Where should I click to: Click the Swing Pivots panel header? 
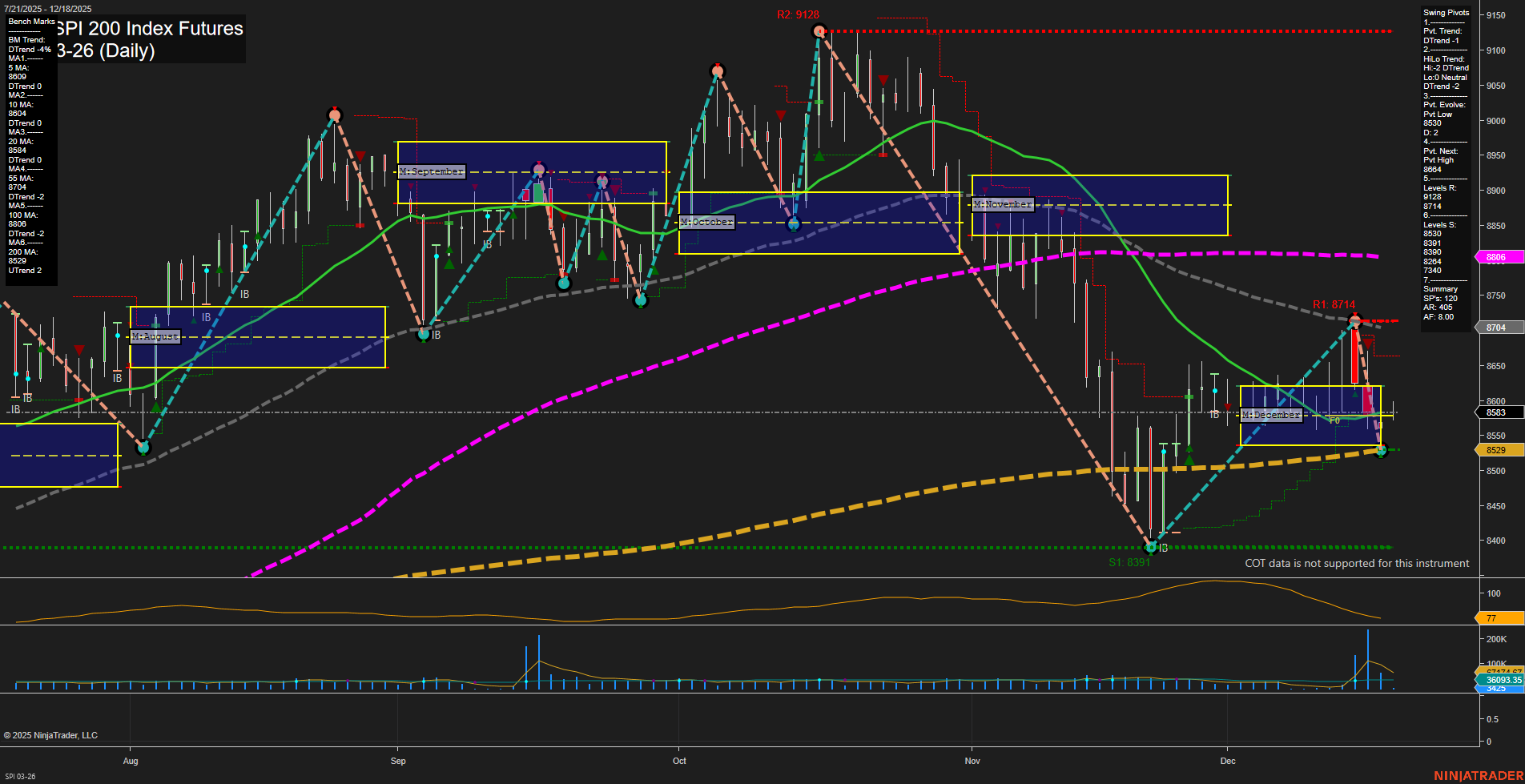click(x=1446, y=12)
